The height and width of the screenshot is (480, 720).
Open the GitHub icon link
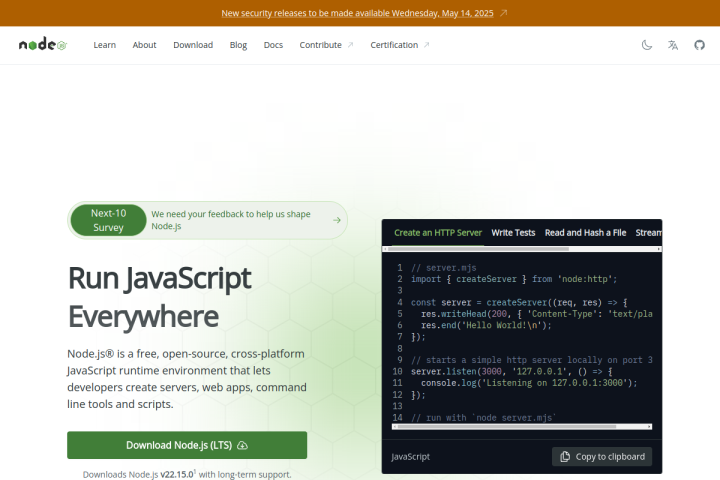pyautogui.click(x=699, y=45)
